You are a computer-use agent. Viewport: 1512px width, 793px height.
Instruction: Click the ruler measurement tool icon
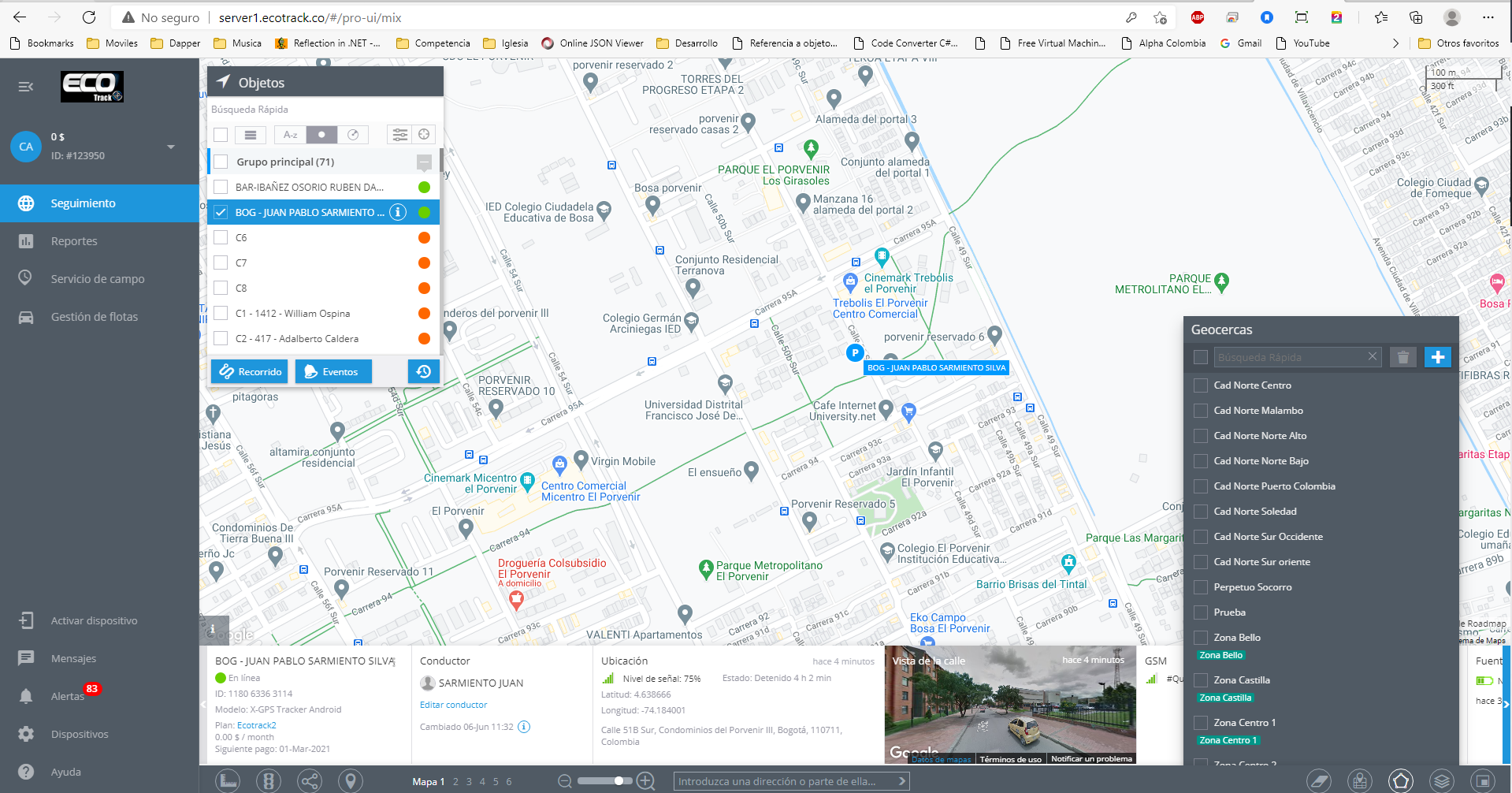(228, 780)
